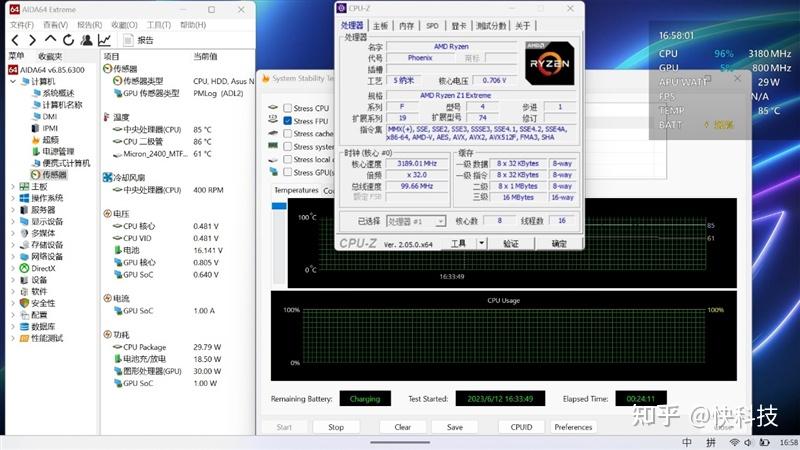Open 处理器 #1 selection dropdown in CPU-Z
This screenshot has width=800, height=450.
click(416, 221)
